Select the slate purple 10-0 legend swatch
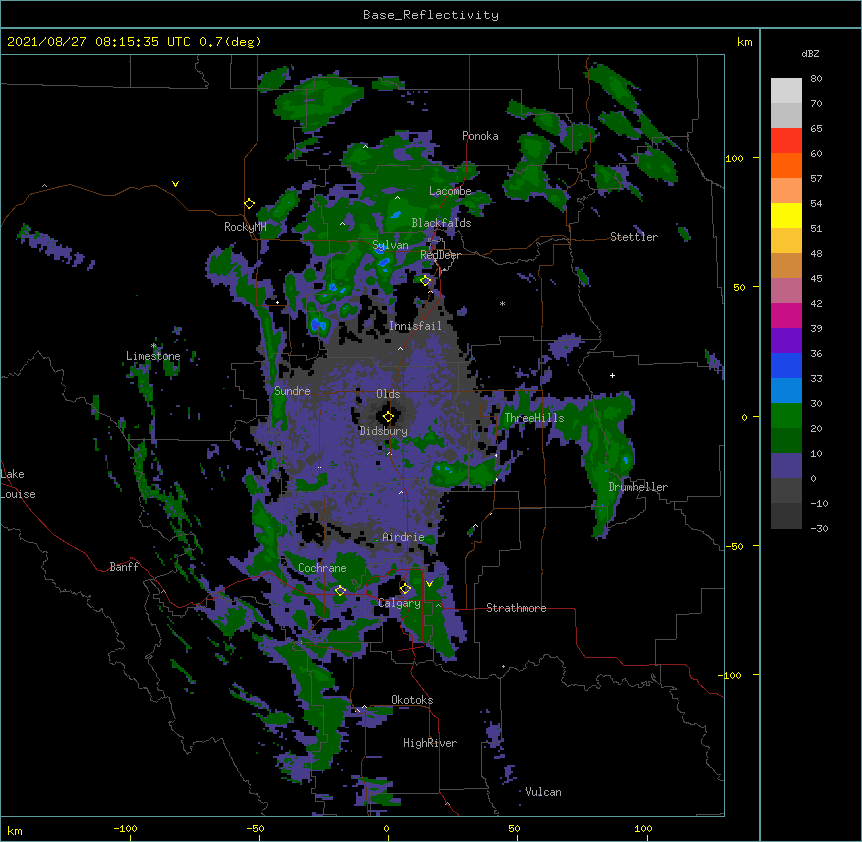The height and width of the screenshot is (842, 862). click(x=786, y=466)
